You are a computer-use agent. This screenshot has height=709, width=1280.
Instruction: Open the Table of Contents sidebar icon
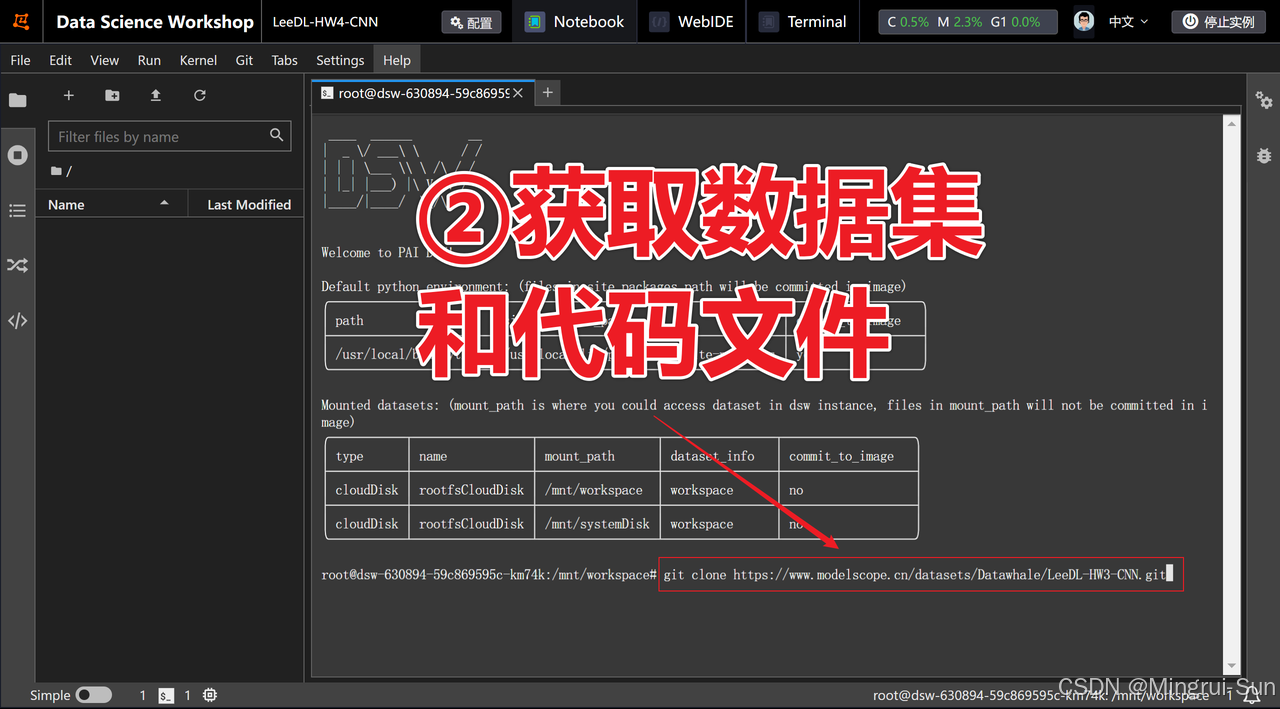(x=17, y=210)
